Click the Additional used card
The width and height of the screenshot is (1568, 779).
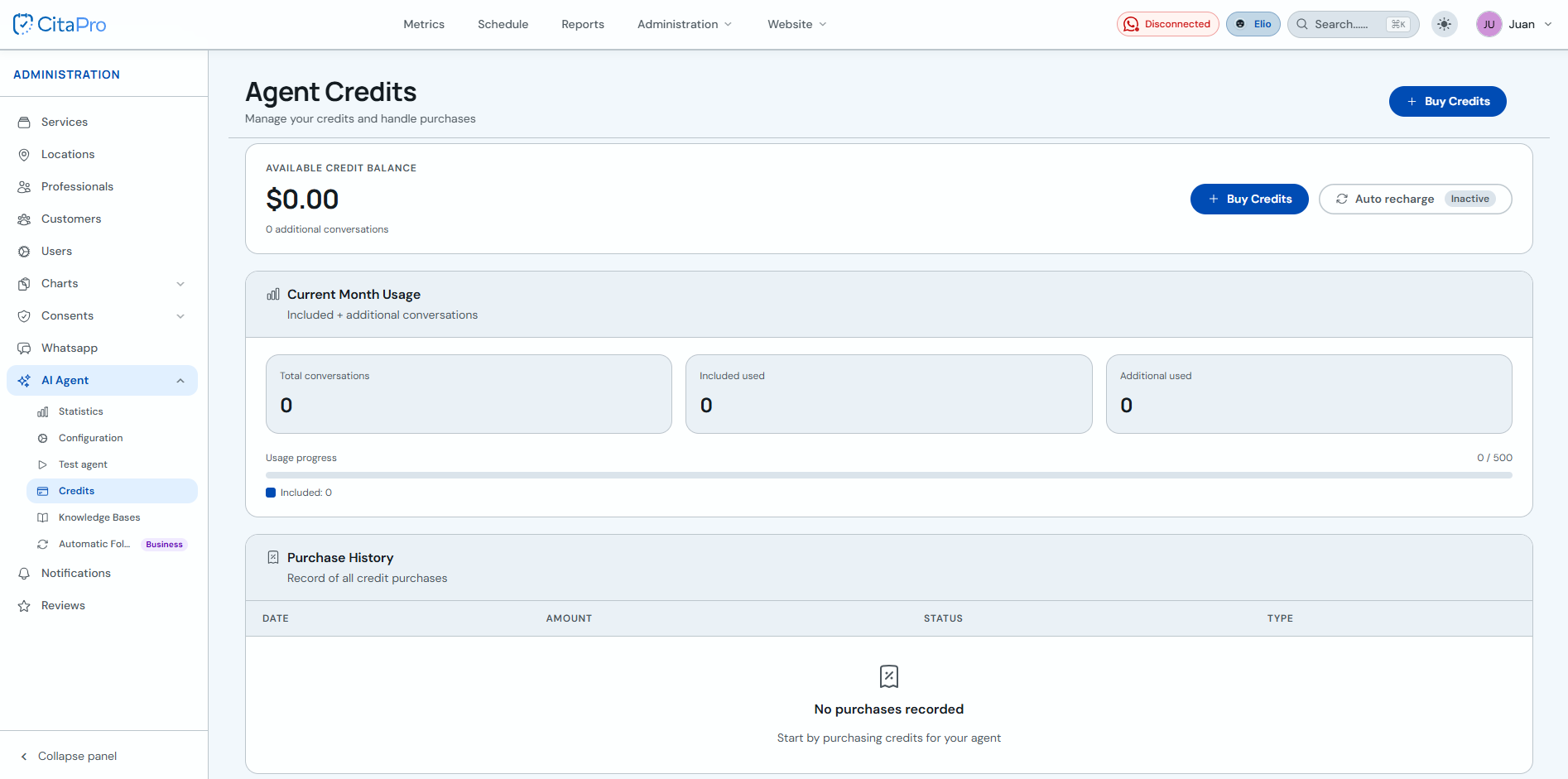click(1309, 394)
